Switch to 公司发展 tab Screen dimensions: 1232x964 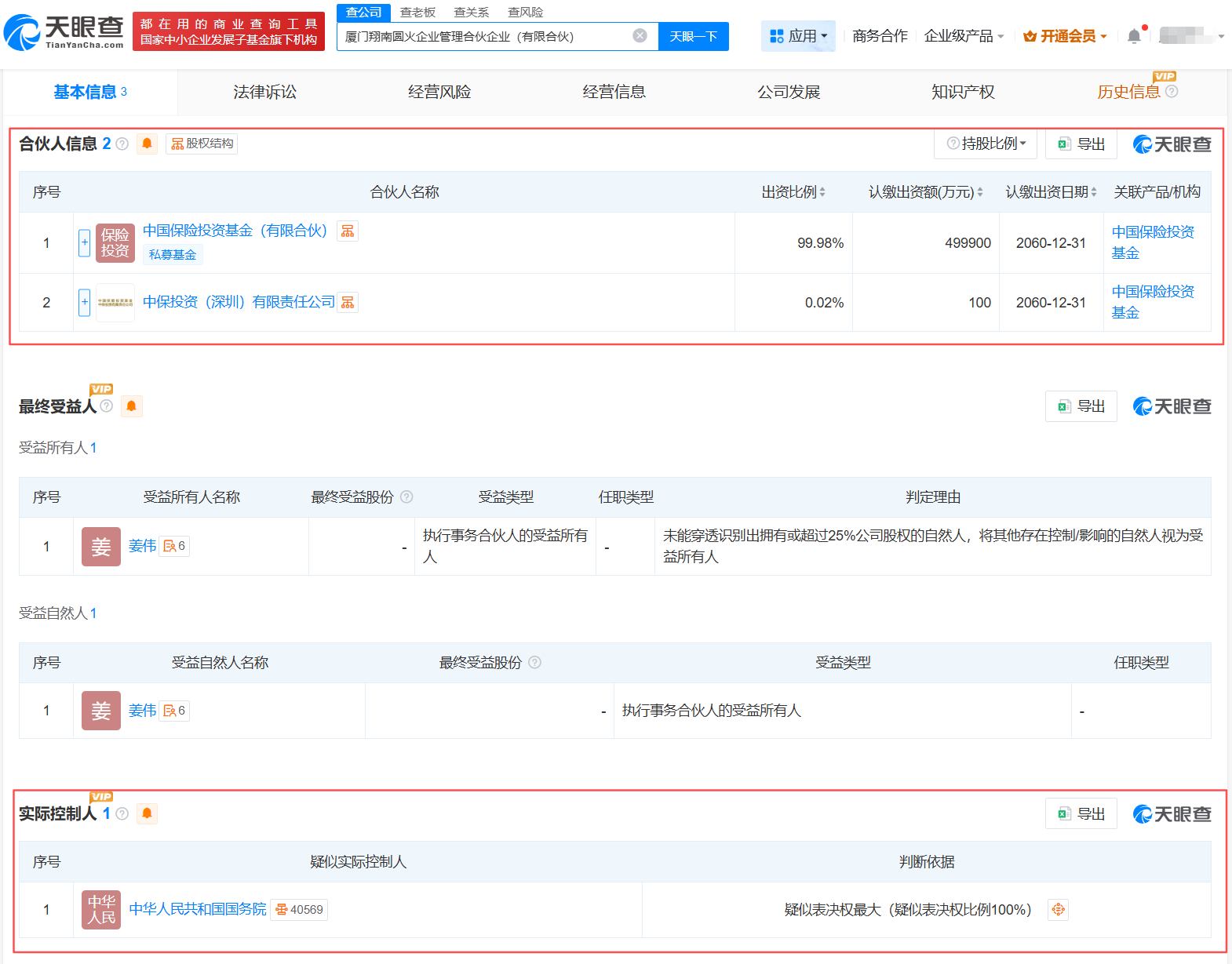pyautogui.click(x=789, y=93)
